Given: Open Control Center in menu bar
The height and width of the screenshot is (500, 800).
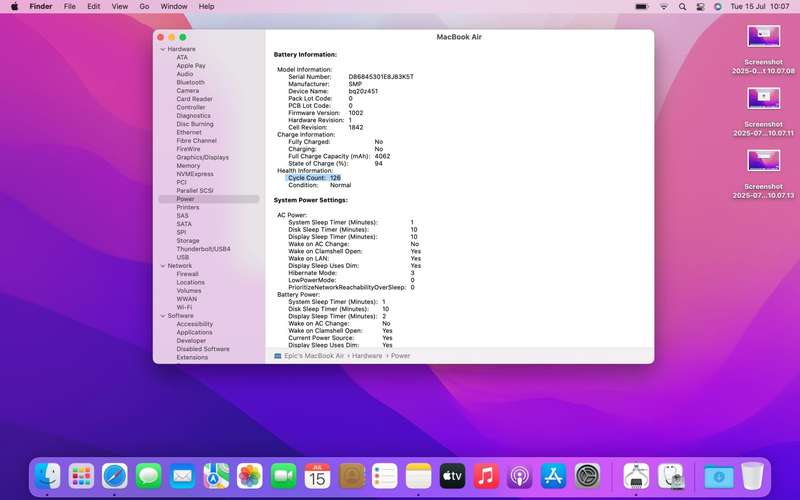Looking at the screenshot, I should coord(701,7).
